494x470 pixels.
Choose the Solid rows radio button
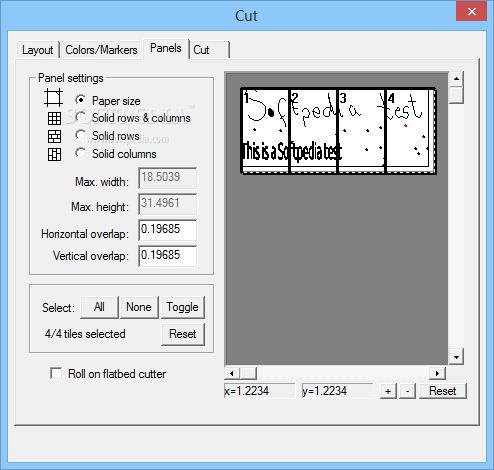pos(81,135)
